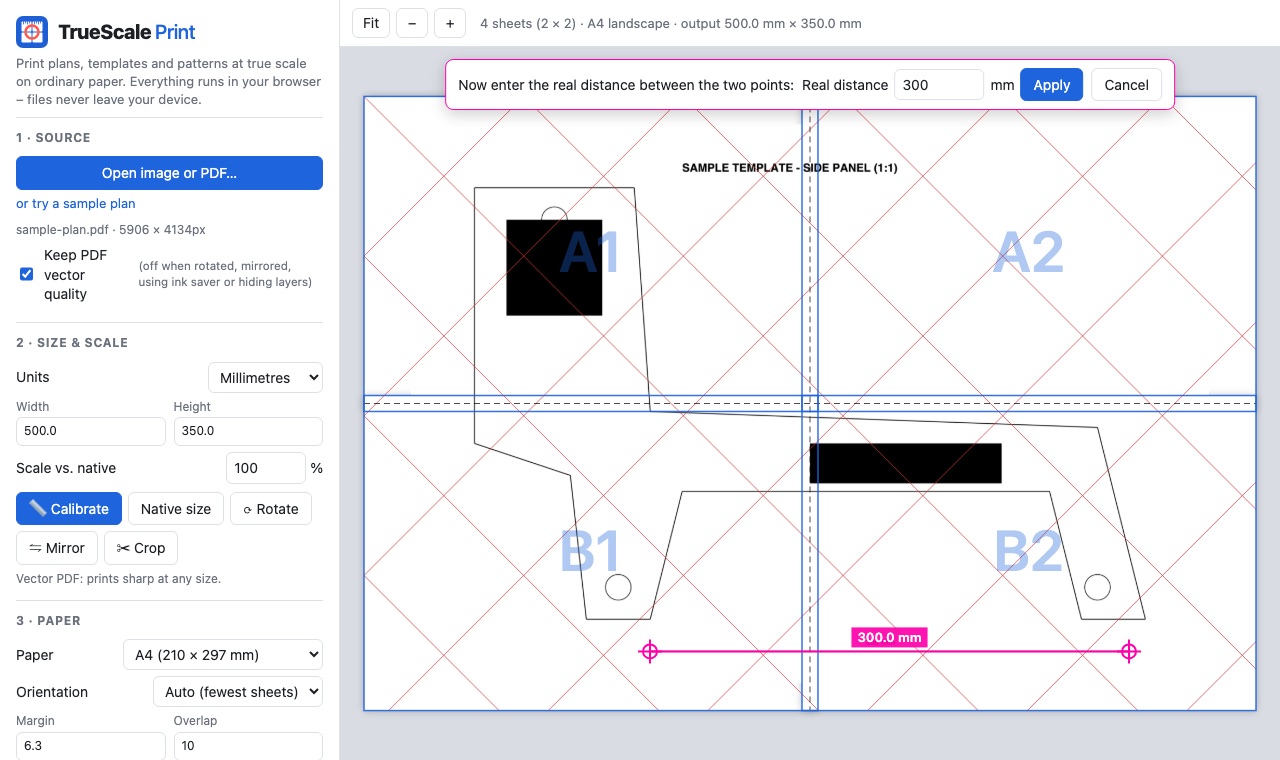The width and height of the screenshot is (1280, 760).
Task: Open the Orientation dropdown
Action: [x=238, y=692]
